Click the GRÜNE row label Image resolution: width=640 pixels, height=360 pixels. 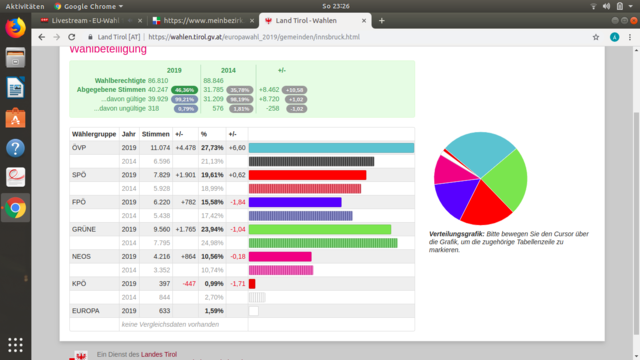tap(84, 229)
